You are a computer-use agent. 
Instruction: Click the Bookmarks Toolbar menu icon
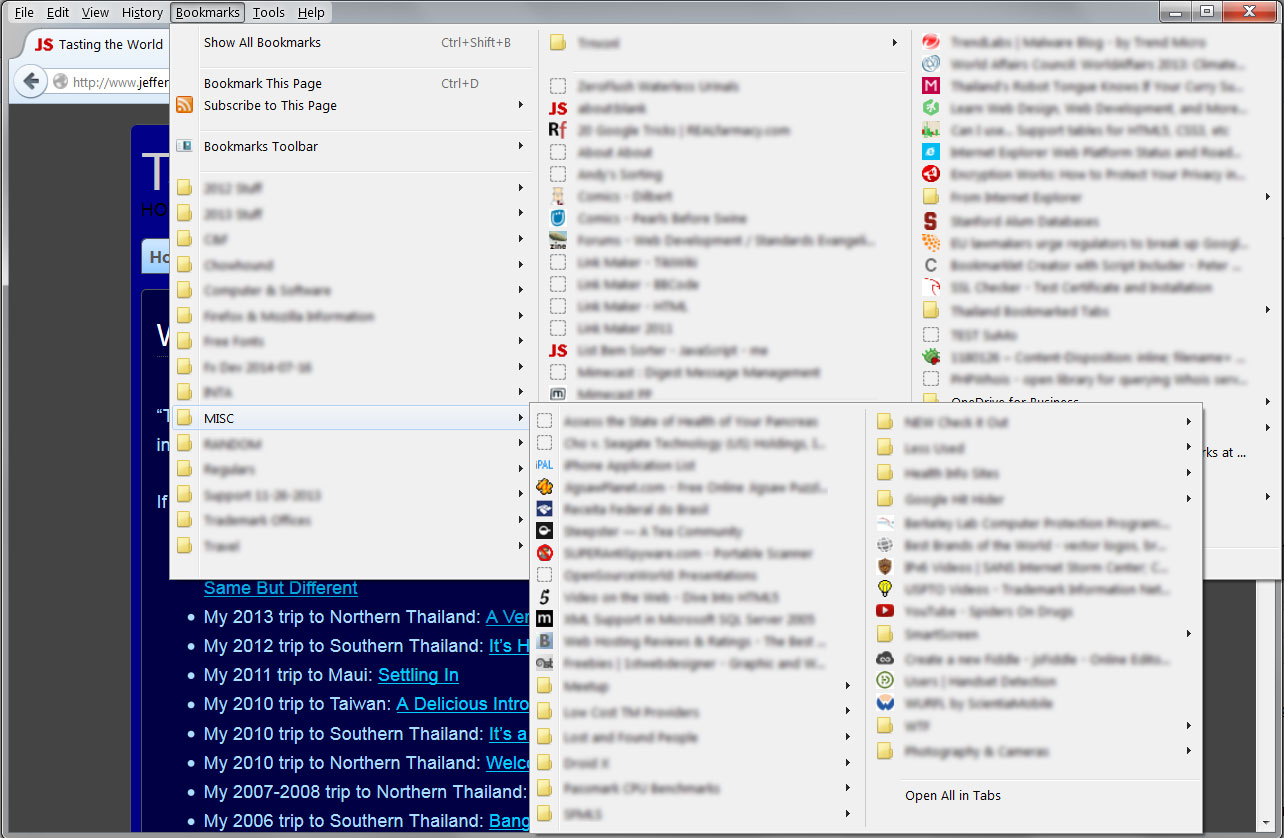[x=184, y=145]
